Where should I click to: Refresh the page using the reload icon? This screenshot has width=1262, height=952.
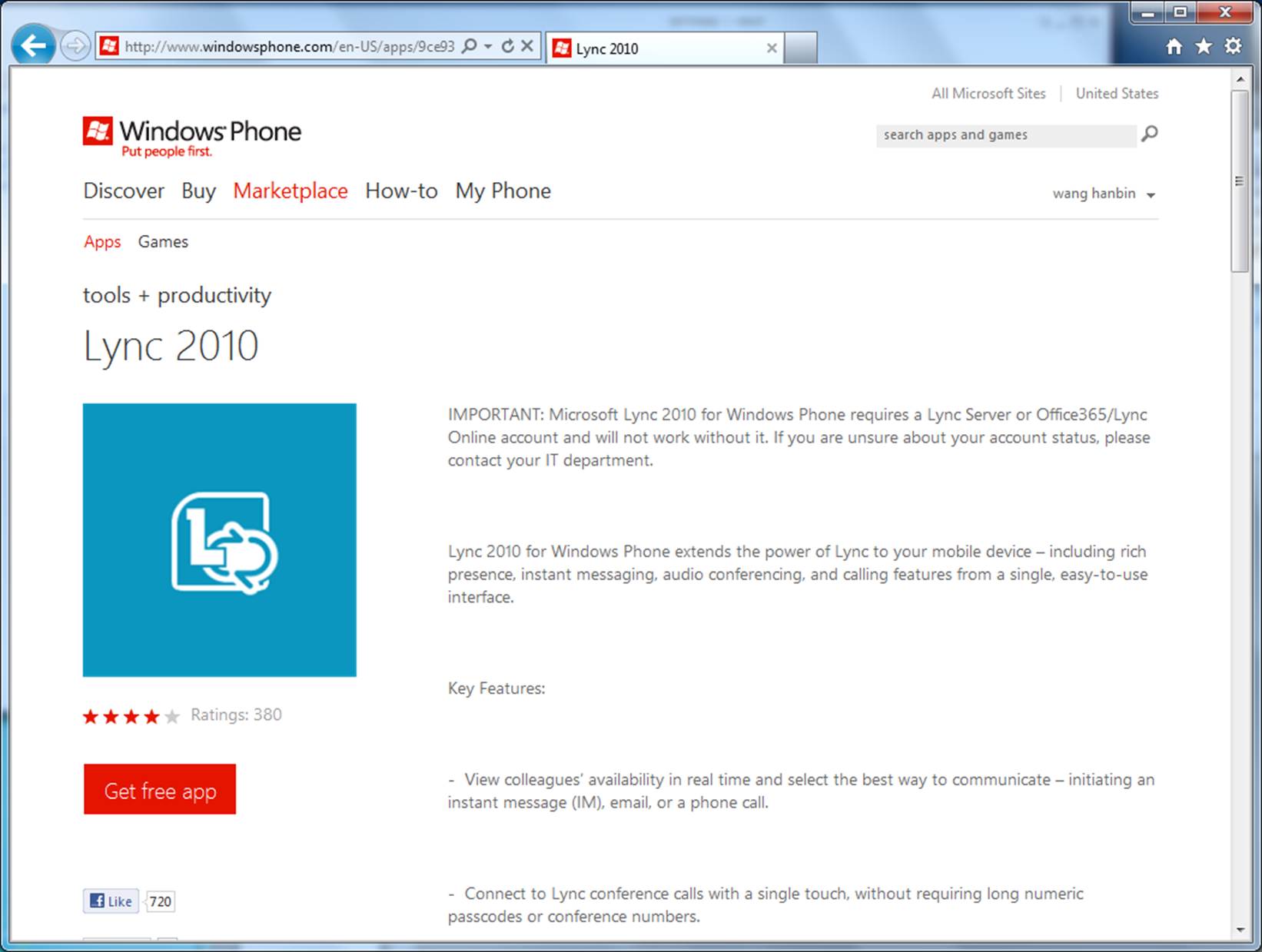pos(507,46)
